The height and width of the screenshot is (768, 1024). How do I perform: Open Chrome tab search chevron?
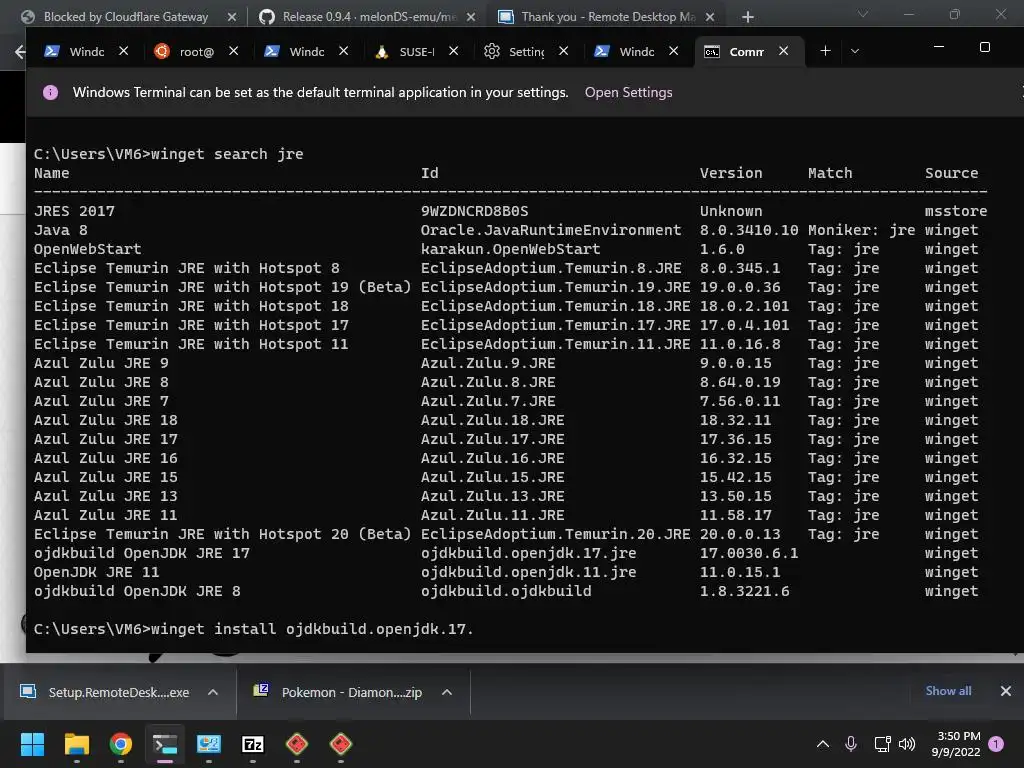(x=863, y=14)
